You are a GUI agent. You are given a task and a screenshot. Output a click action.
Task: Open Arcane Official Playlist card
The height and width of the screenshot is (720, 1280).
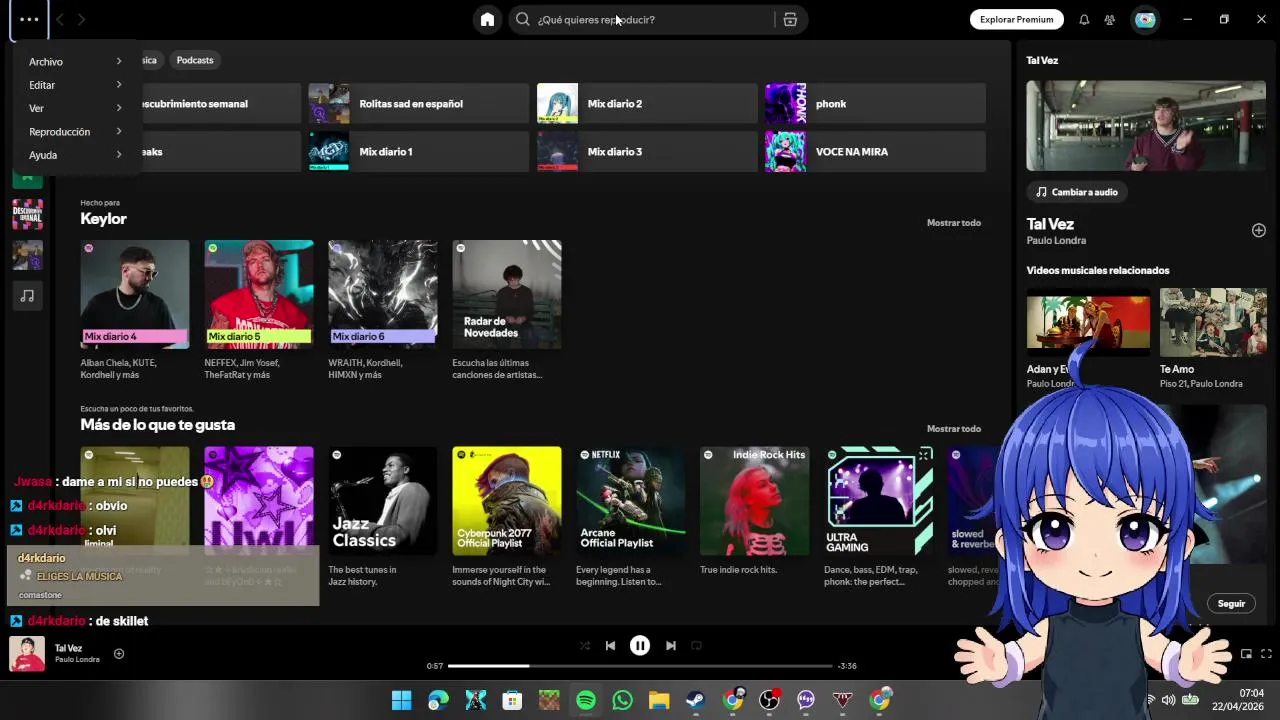coord(631,517)
